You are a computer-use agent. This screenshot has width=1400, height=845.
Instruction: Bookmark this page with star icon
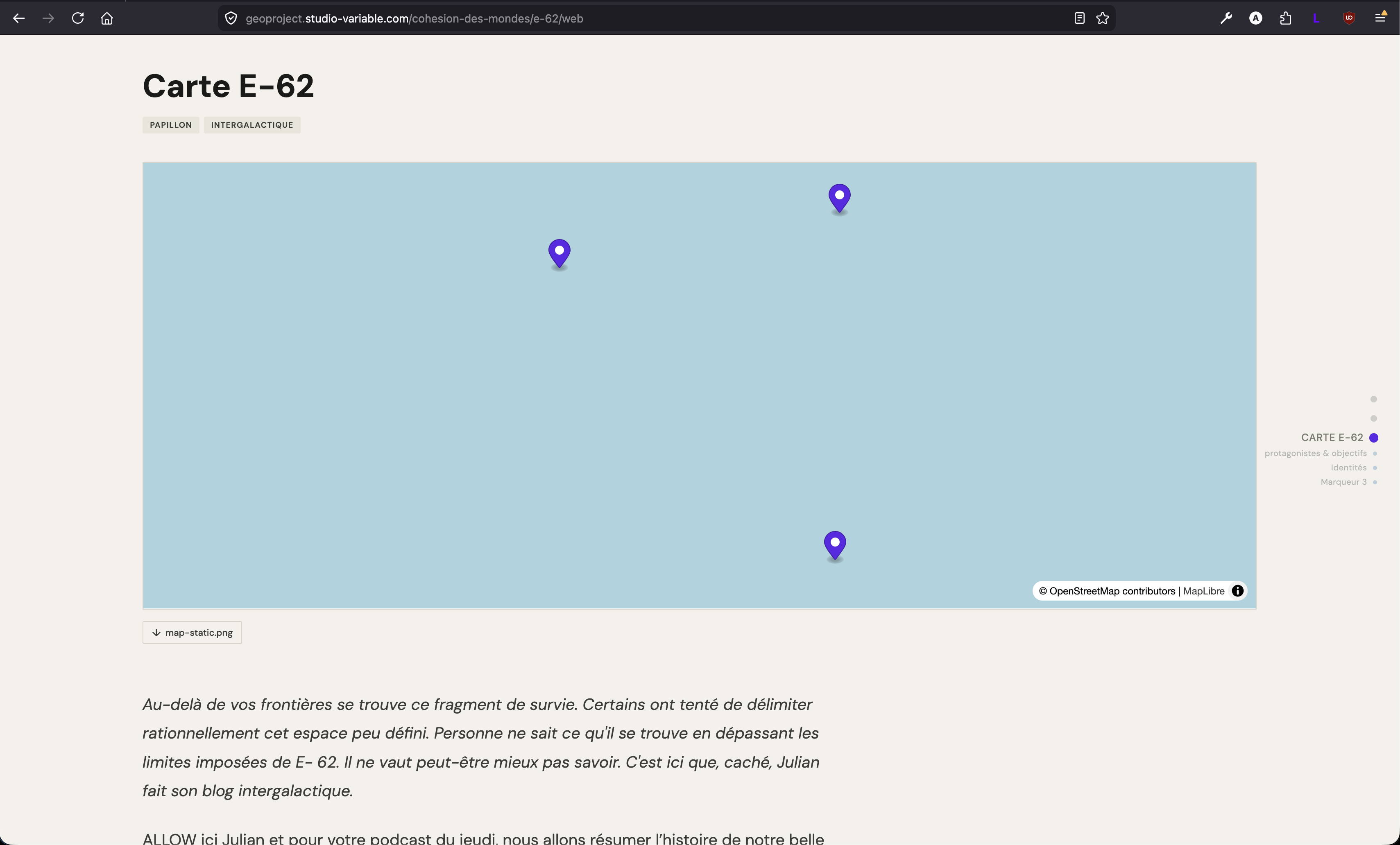1102,18
